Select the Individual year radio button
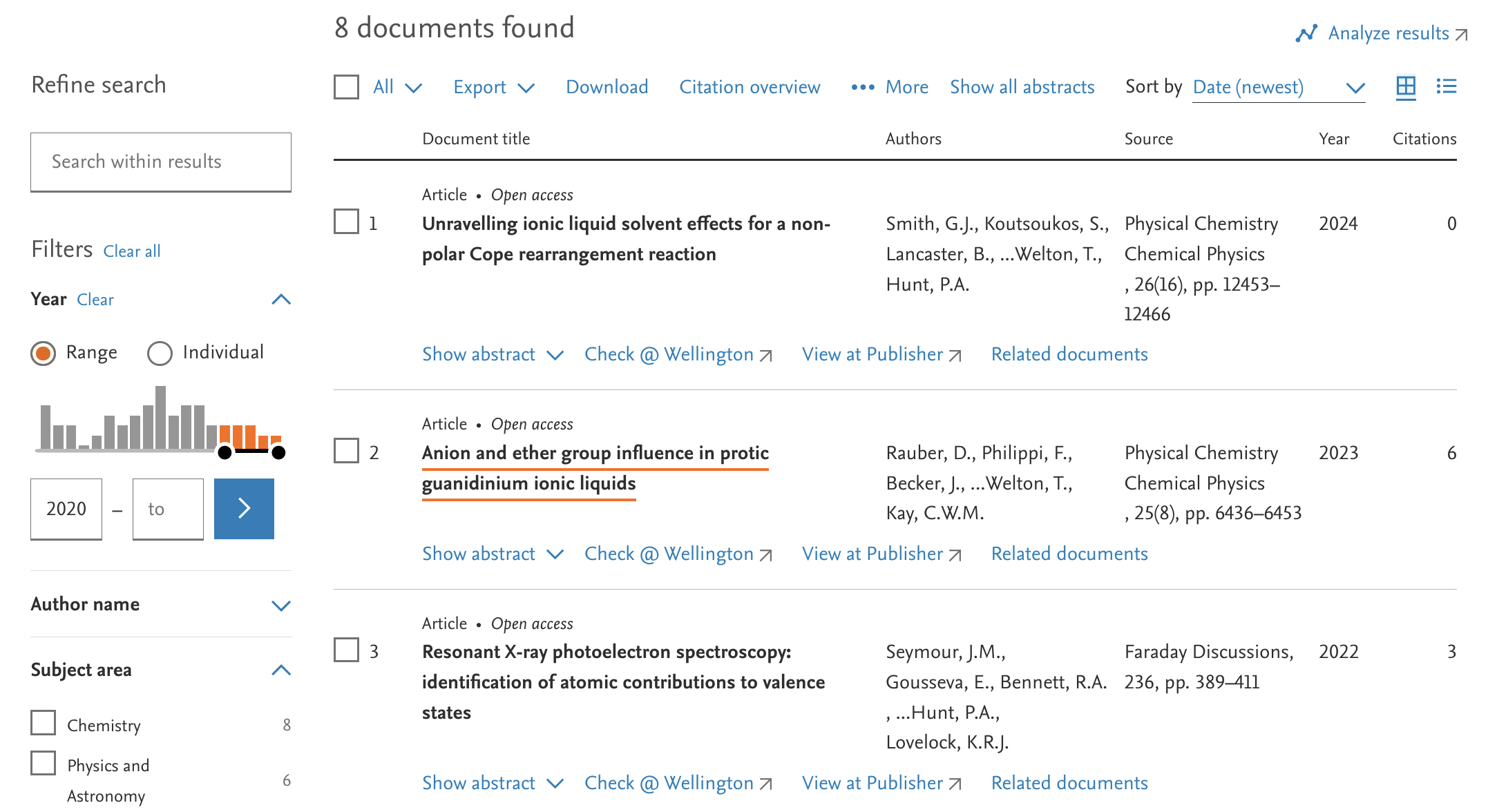 coord(160,353)
